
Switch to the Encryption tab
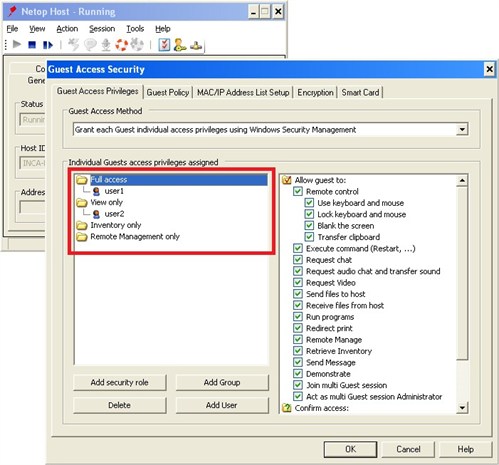pos(315,93)
